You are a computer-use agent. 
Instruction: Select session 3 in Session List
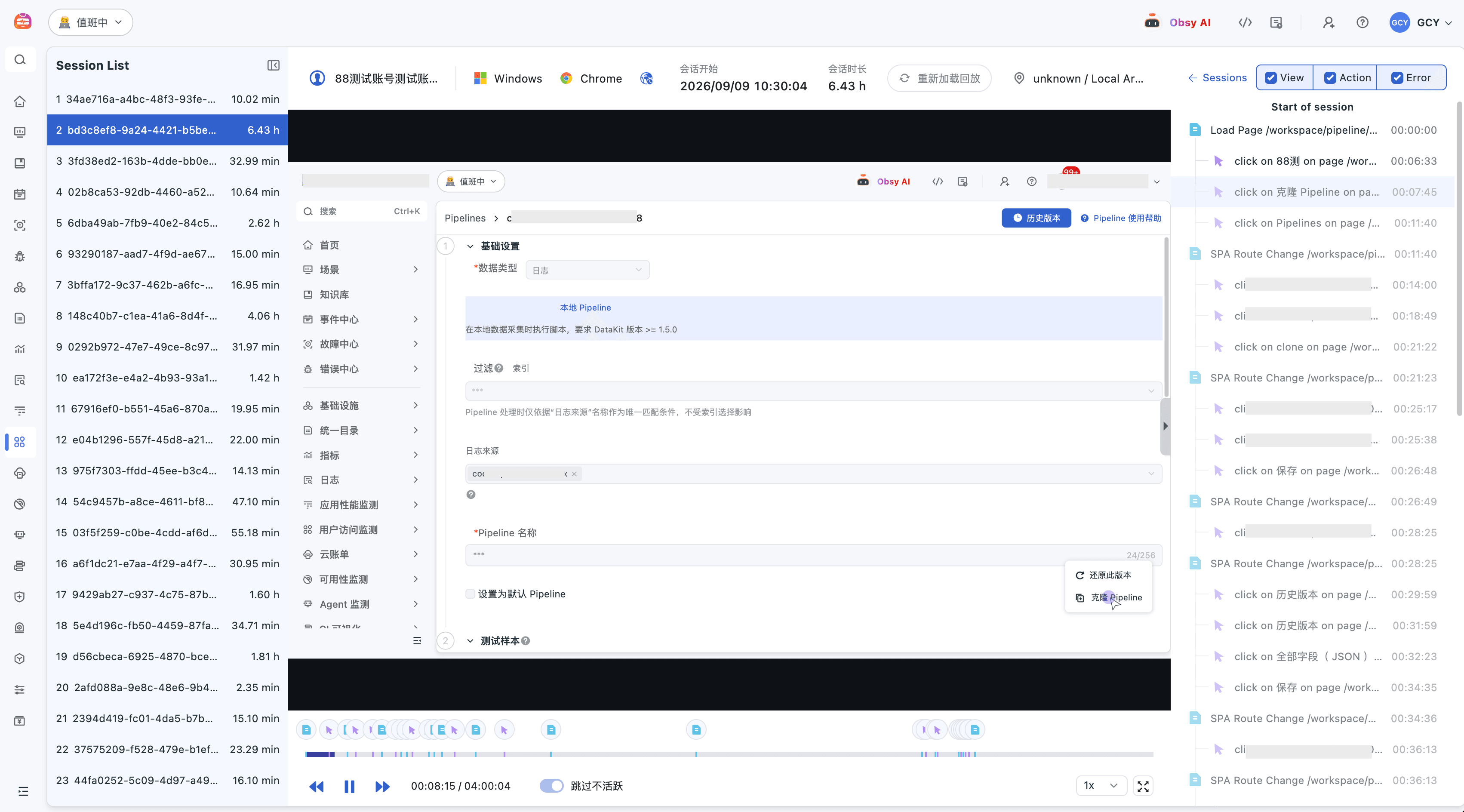click(167, 161)
